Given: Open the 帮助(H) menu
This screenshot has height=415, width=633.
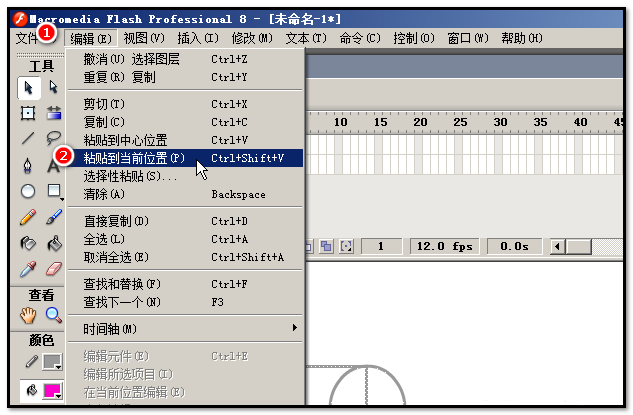Looking at the screenshot, I should pyautogui.click(x=522, y=38).
